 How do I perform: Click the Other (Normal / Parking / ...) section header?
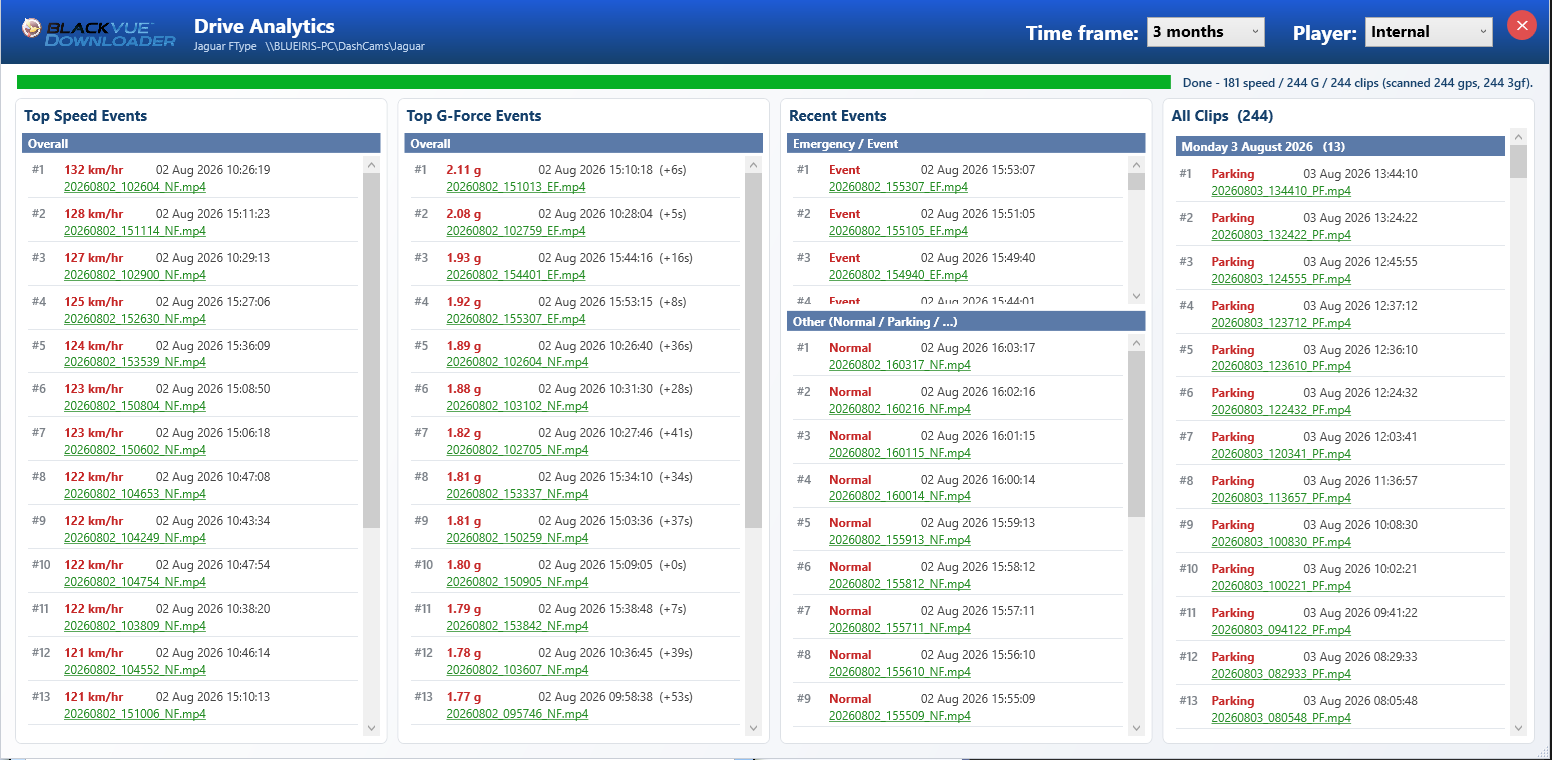pyautogui.click(x=966, y=322)
